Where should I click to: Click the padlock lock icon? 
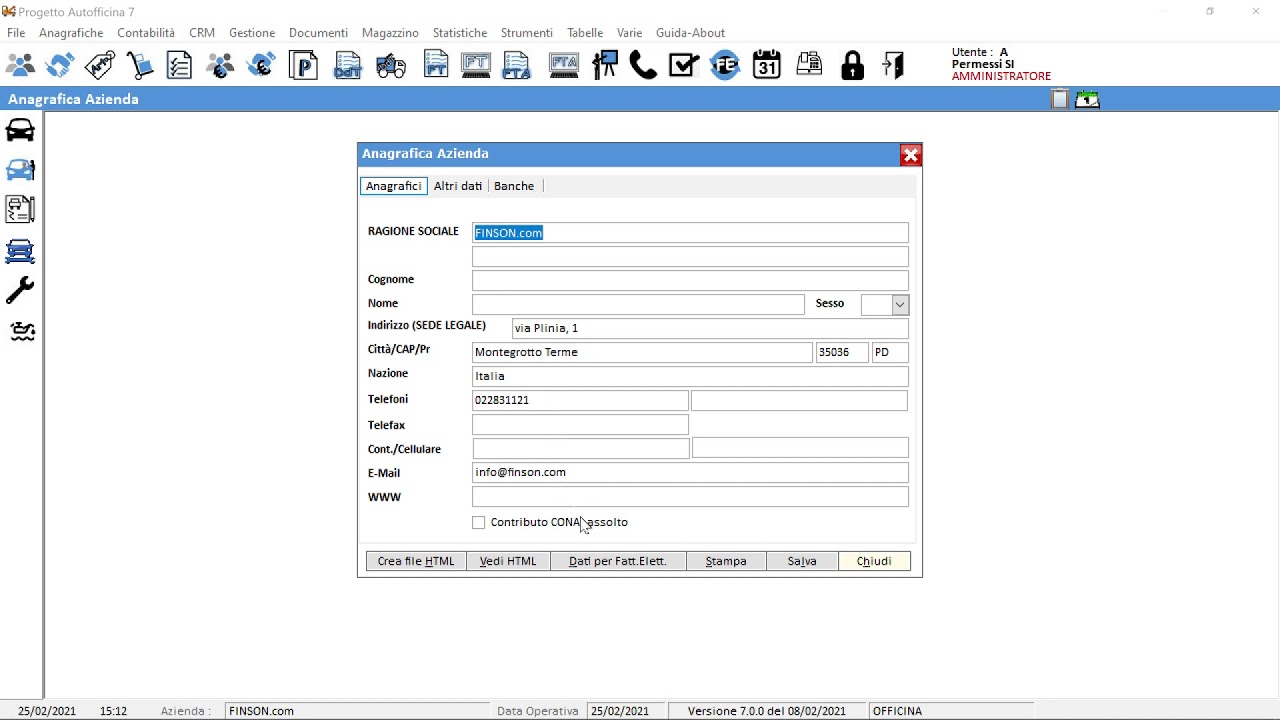pos(852,66)
